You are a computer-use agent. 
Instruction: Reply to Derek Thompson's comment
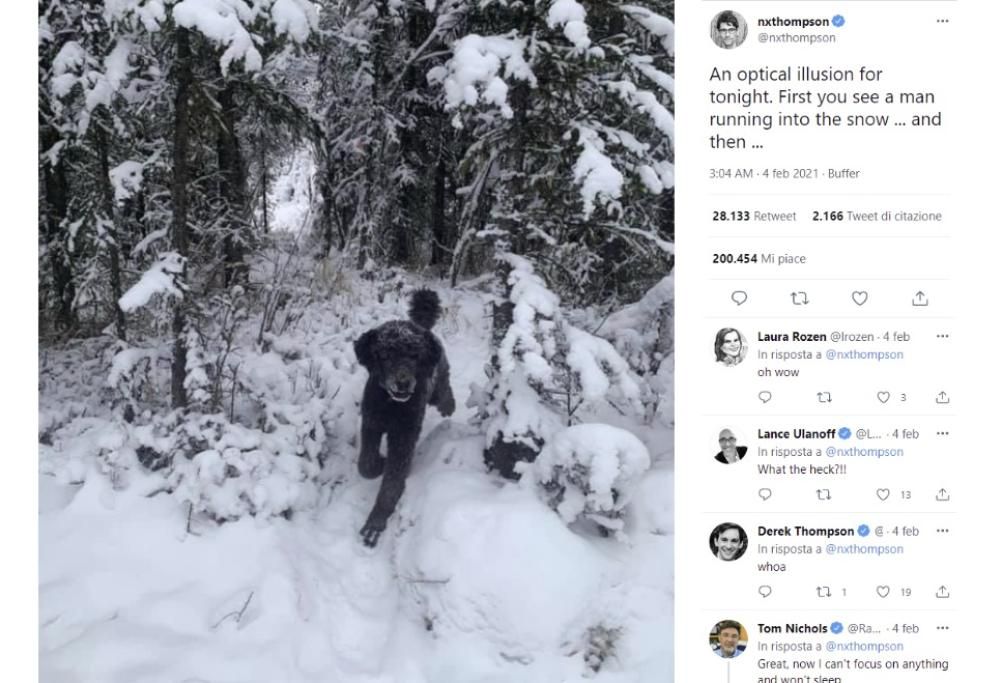click(x=765, y=592)
